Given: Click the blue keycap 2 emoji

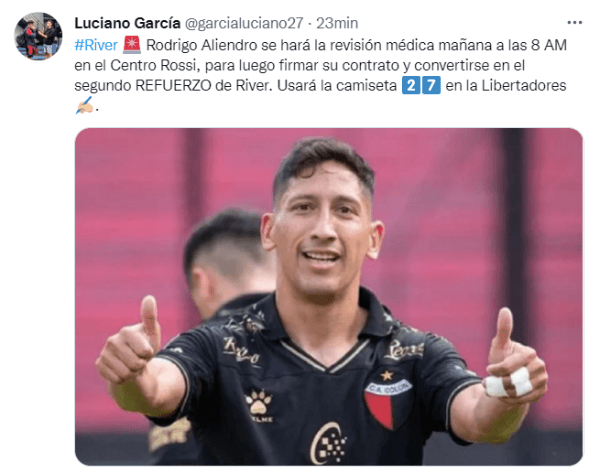Looking at the screenshot, I should click(x=411, y=85).
